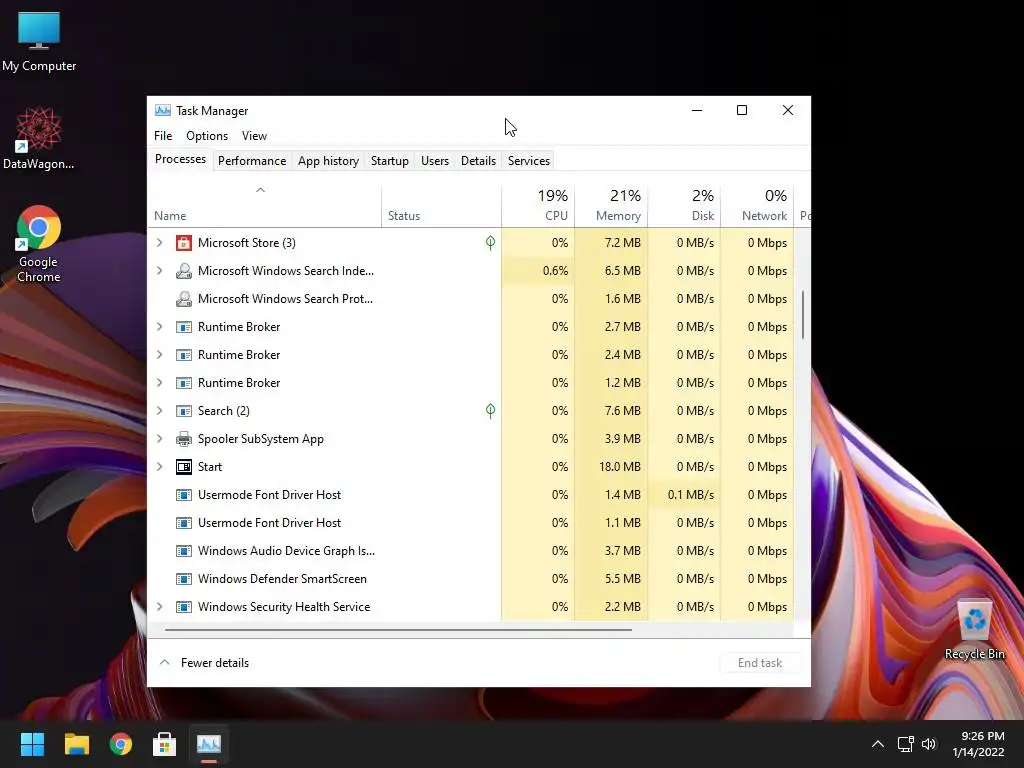The image size is (1024, 768).
Task: Click the suspended leaf icon for Search
Action: (490, 411)
